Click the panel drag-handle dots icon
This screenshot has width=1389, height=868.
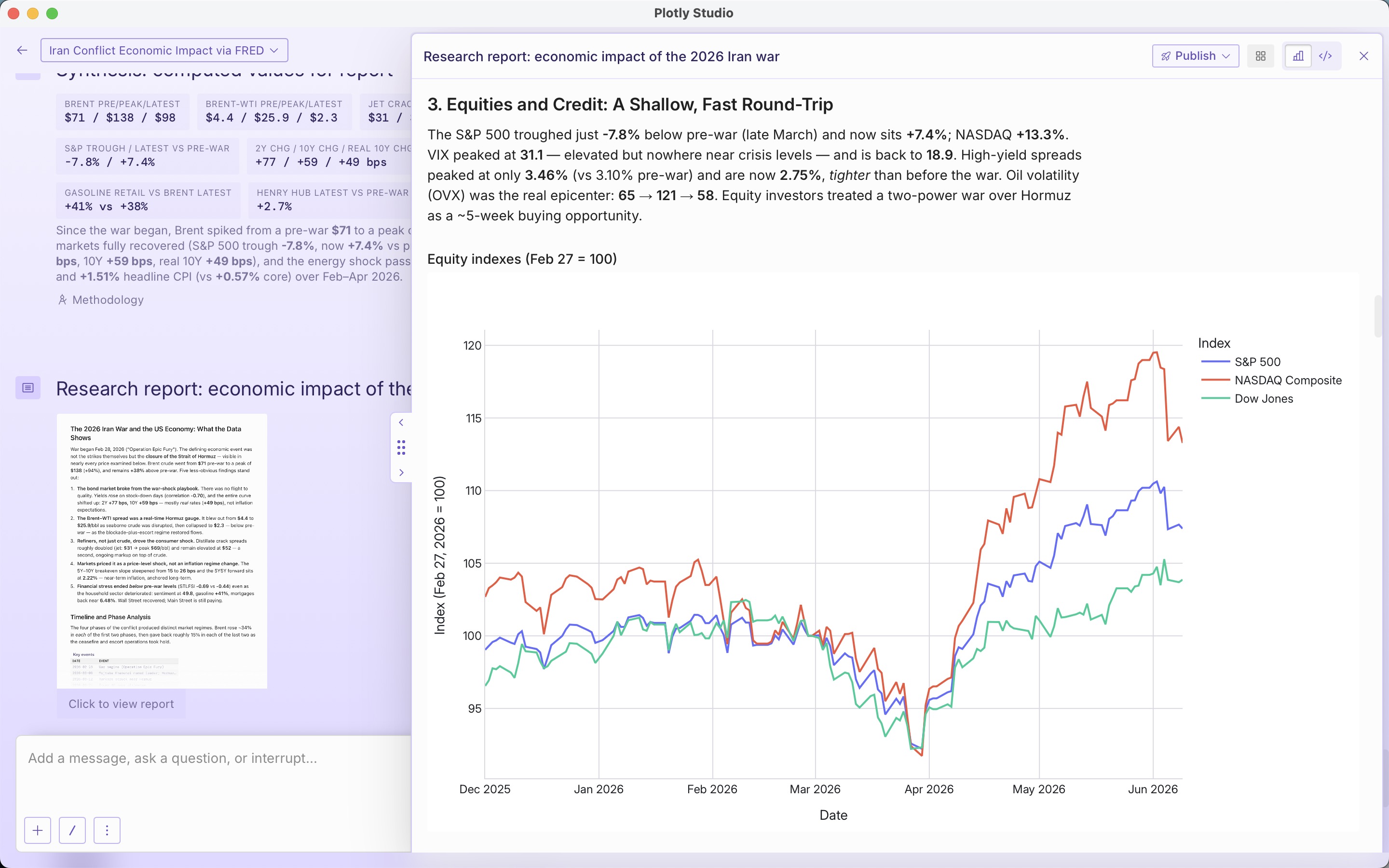[x=401, y=447]
